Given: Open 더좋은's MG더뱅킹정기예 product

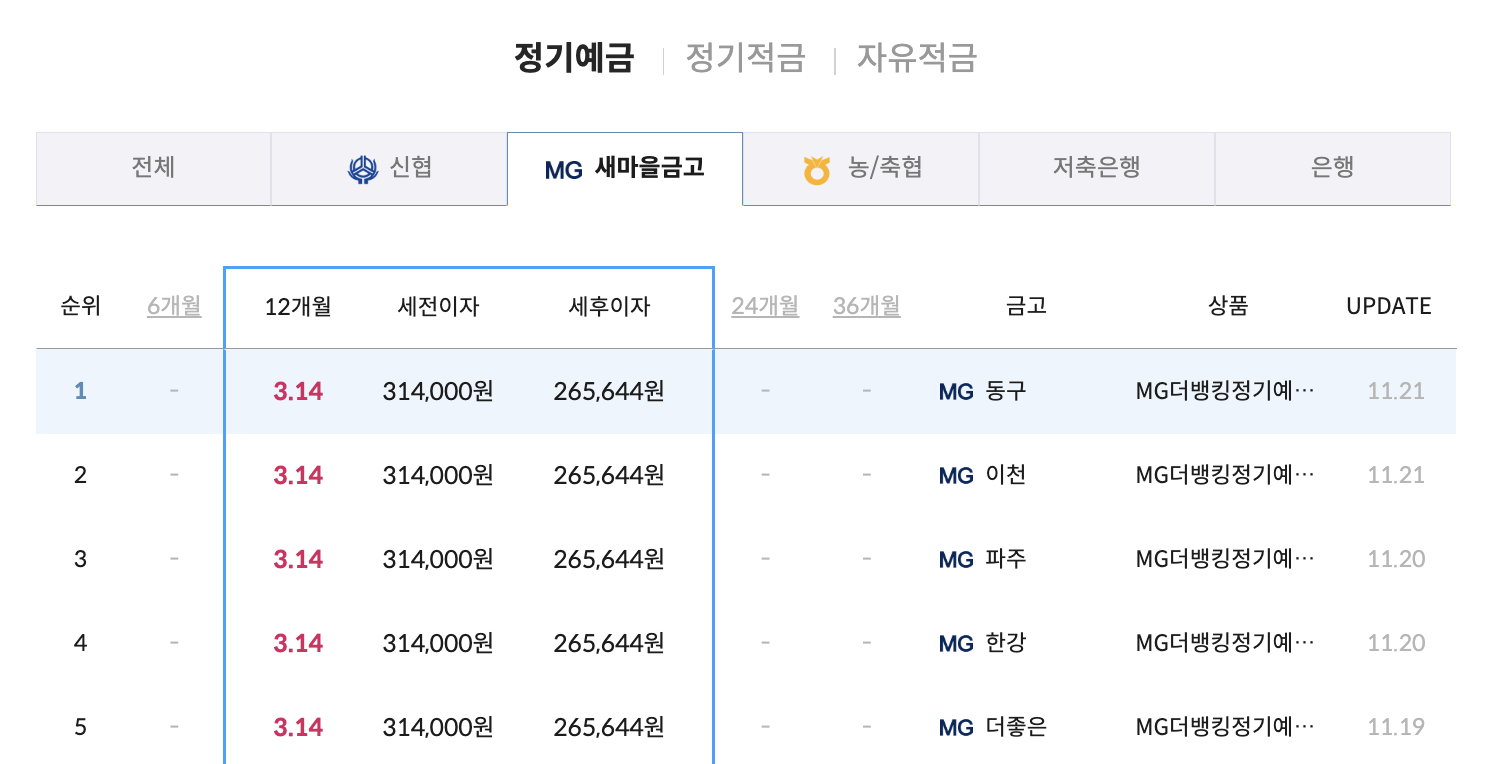Looking at the screenshot, I should [1226, 727].
